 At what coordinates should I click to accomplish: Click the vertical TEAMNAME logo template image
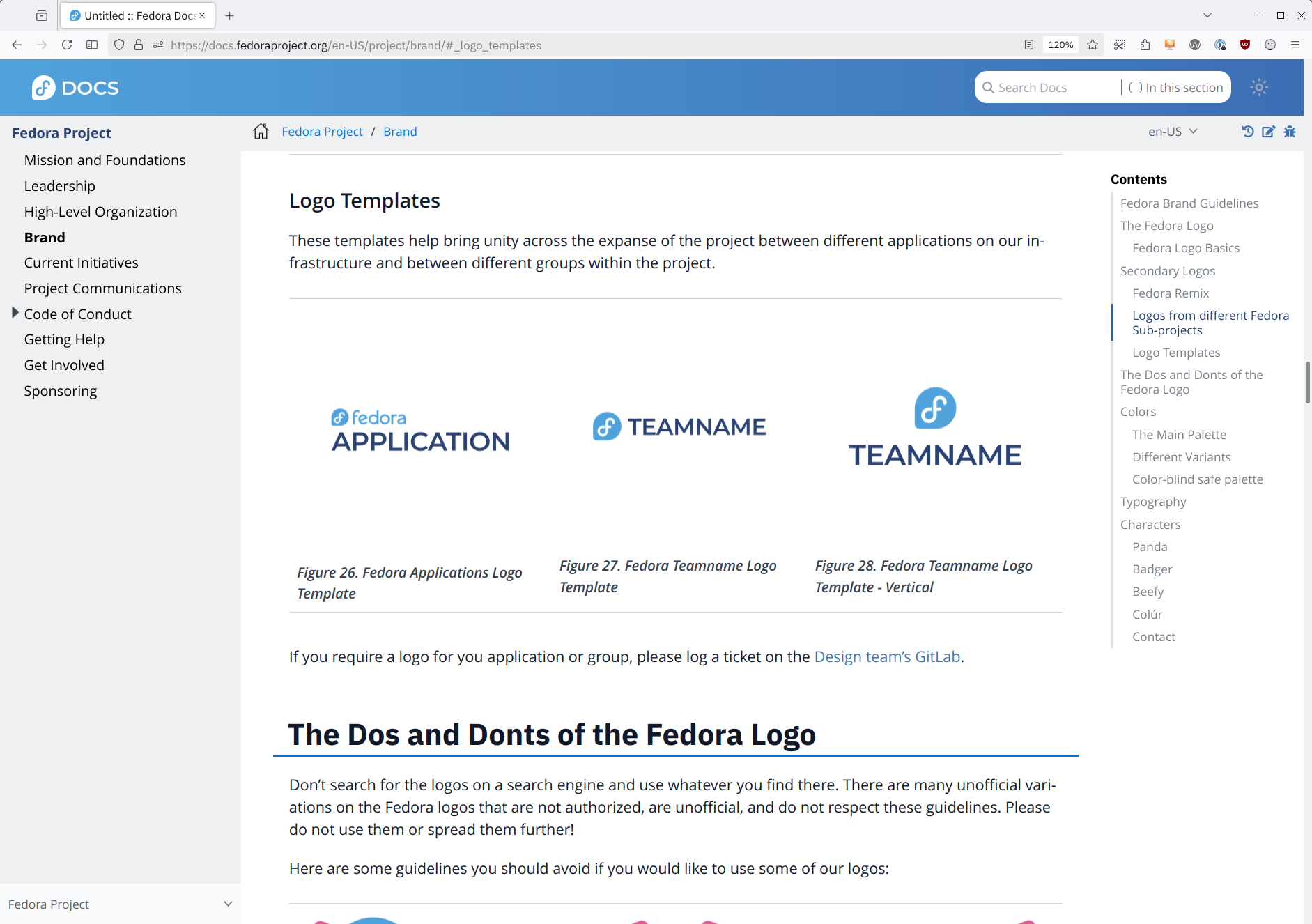[x=935, y=426]
